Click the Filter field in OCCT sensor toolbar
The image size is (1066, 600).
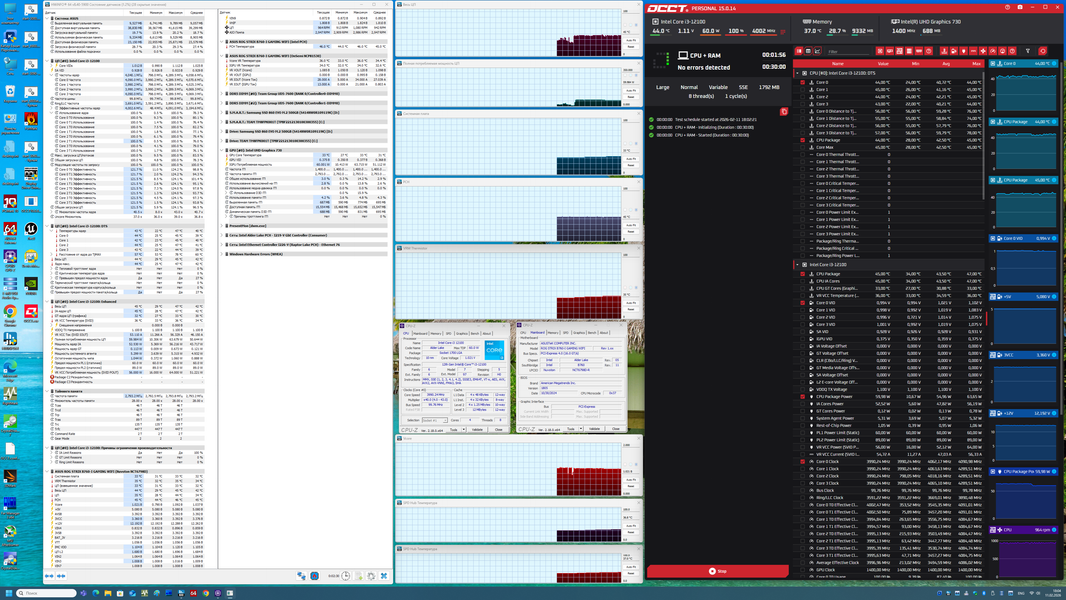[x=848, y=52]
